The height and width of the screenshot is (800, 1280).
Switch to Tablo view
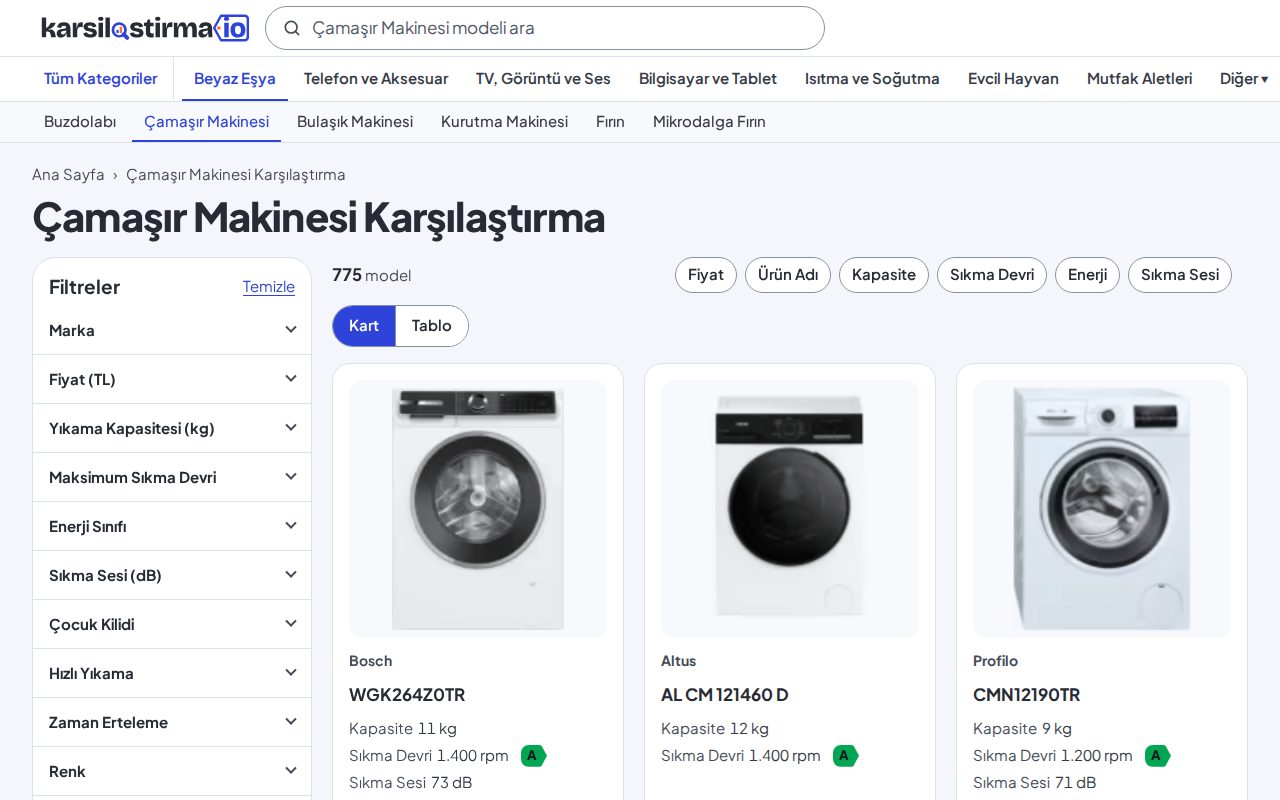(x=432, y=326)
